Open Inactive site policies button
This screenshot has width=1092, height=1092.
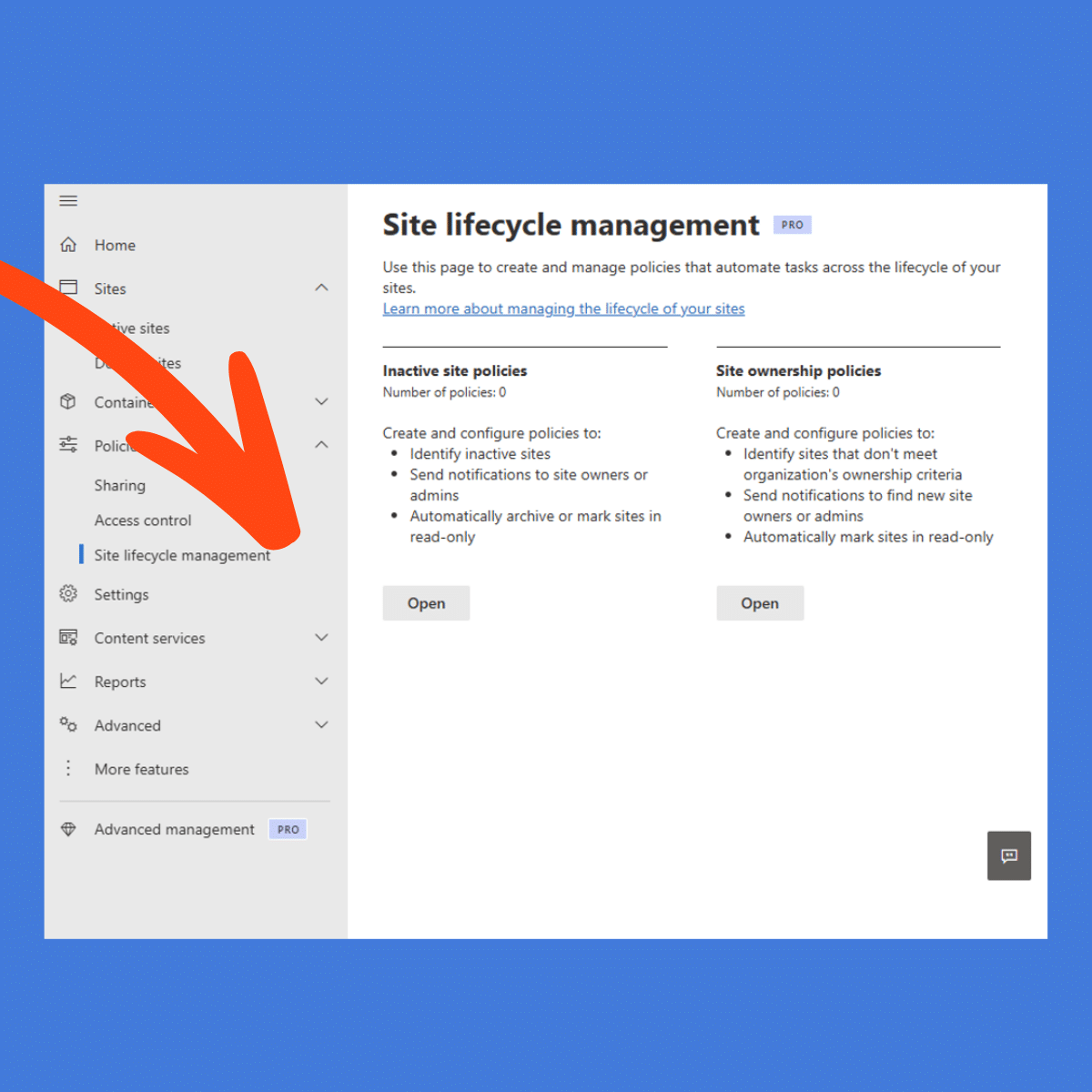pyautogui.click(x=426, y=603)
